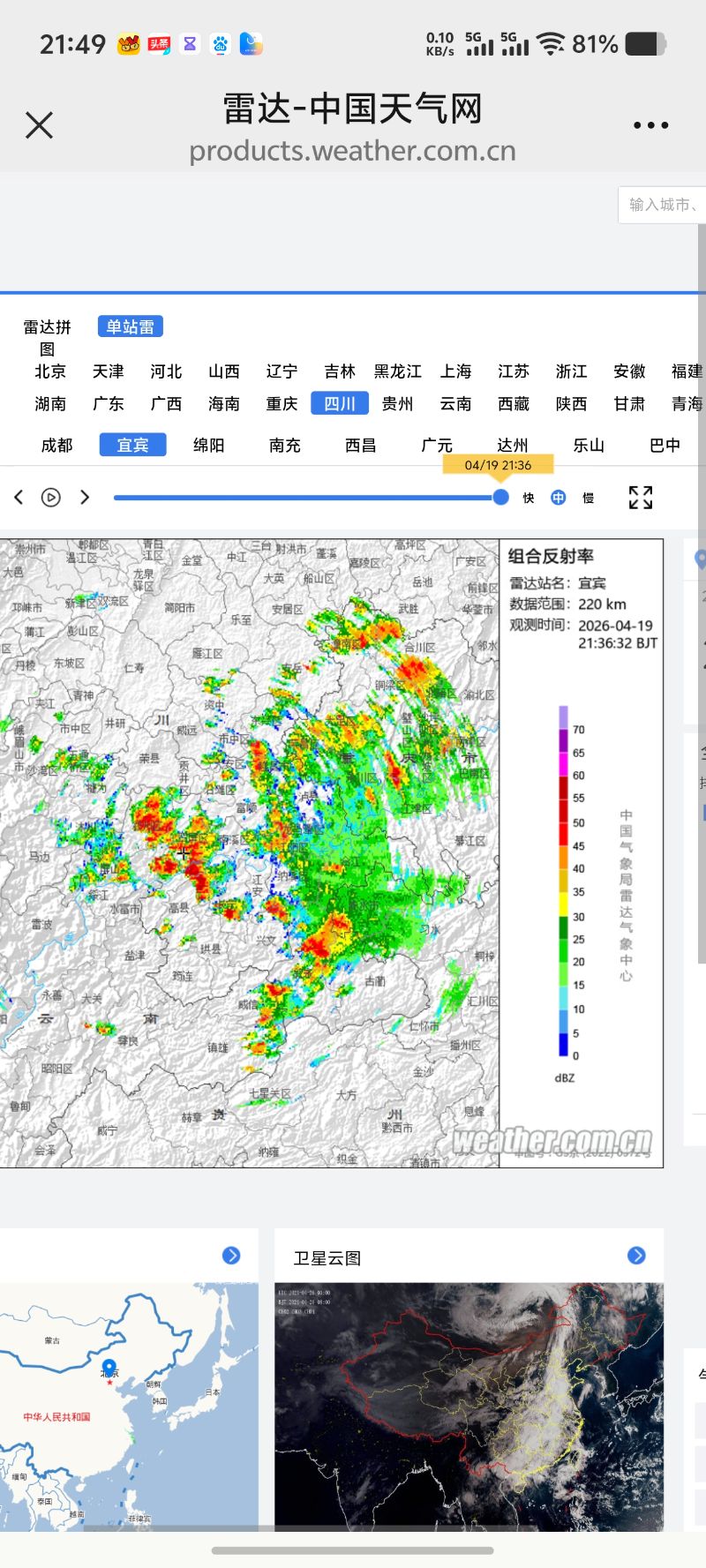Open the 卫星云图 card arrow
This screenshot has width=706, height=1568.
[x=636, y=1256]
